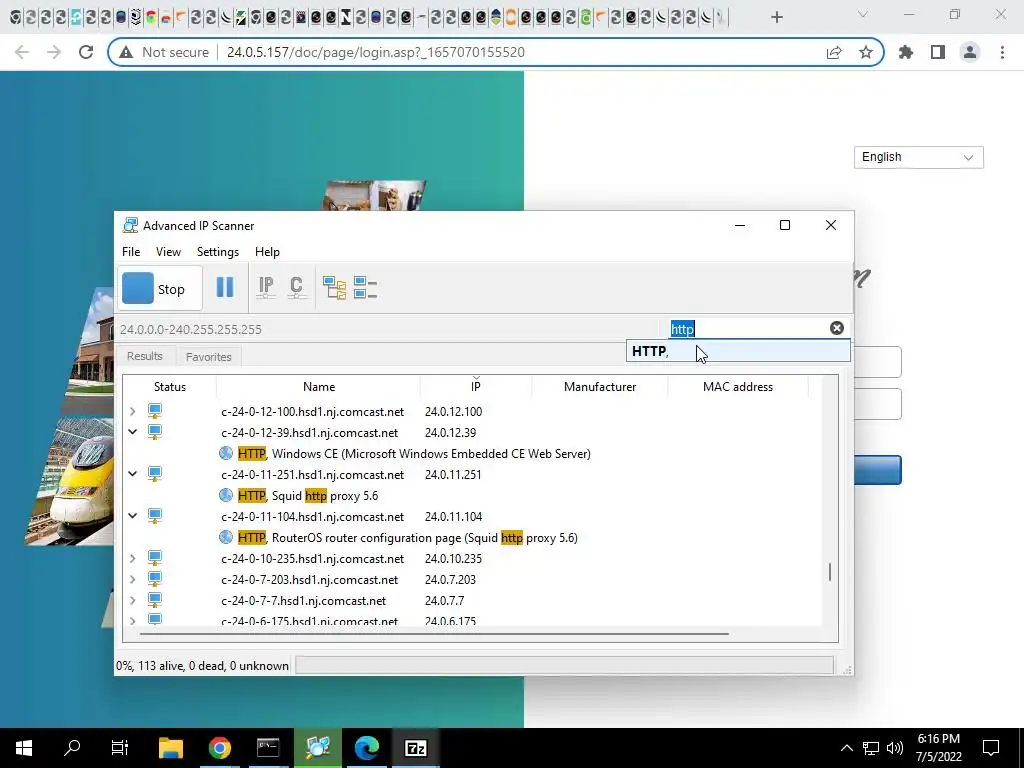
Task: Share this page from the address bar
Action: [x=834, y=52]
